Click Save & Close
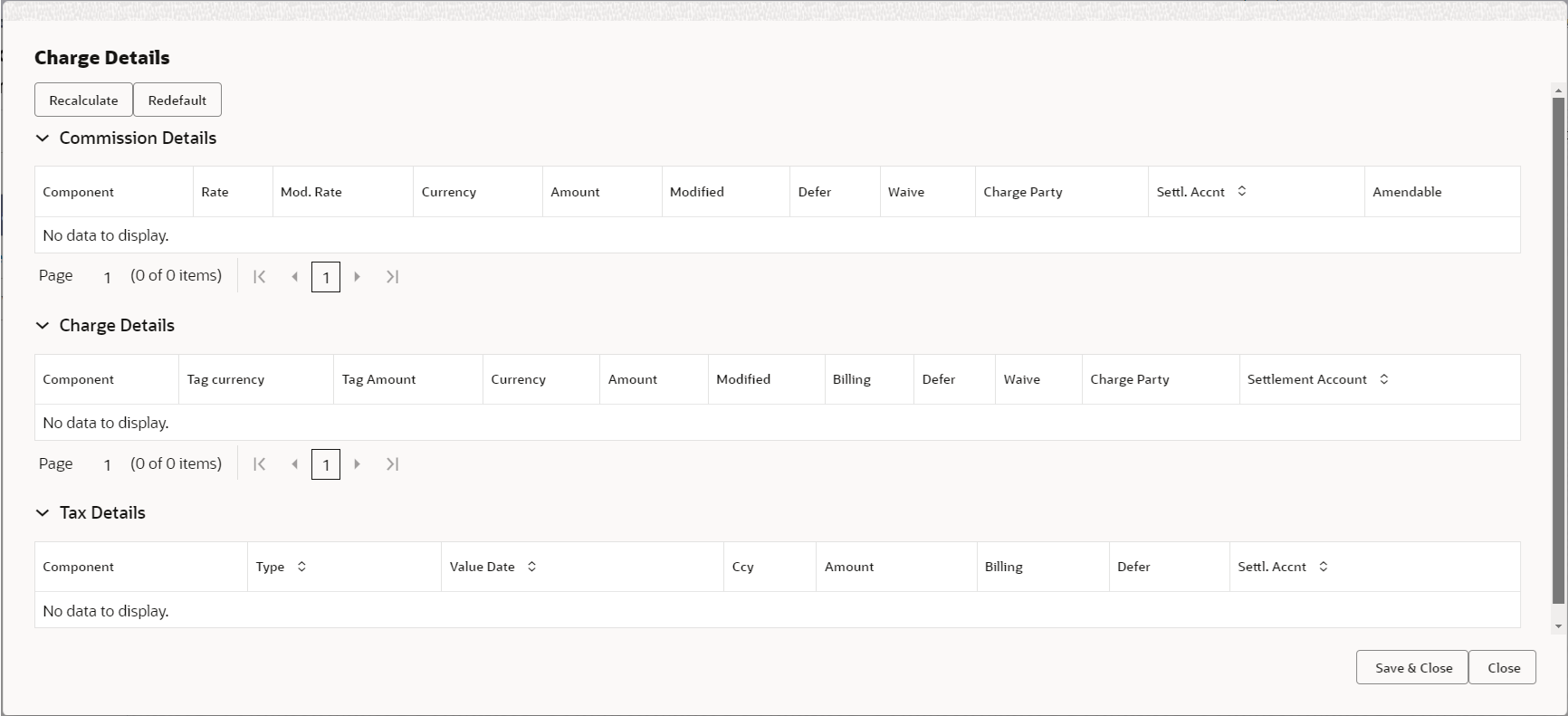1568x716 pixels. [1412, 667]
